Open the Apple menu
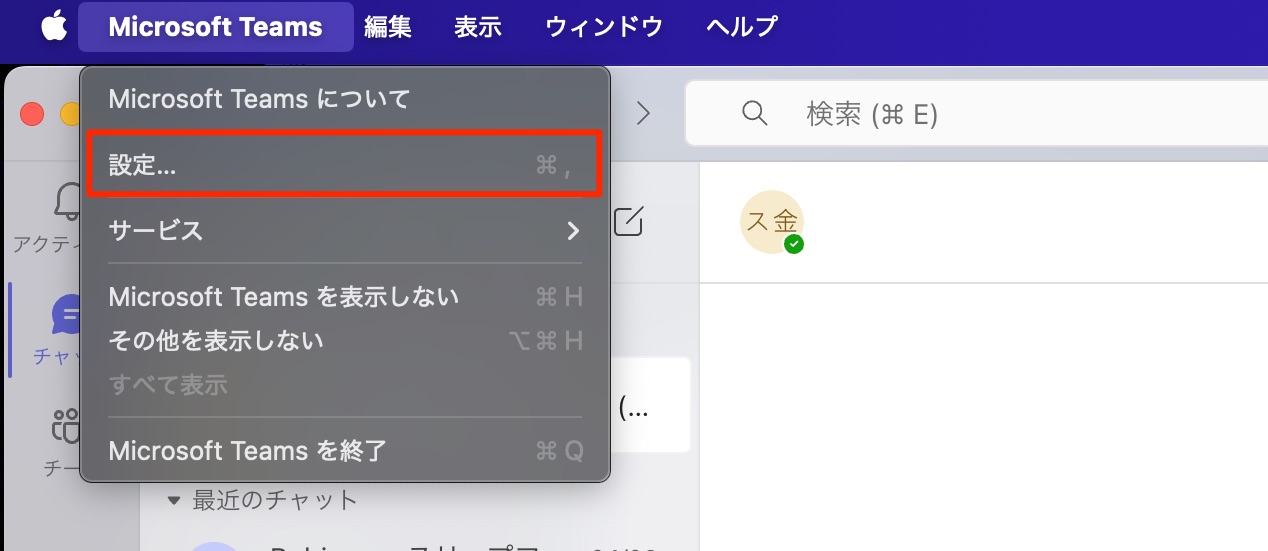The height and width of the screenshot is (551, 1268). [x=54, y=27]
